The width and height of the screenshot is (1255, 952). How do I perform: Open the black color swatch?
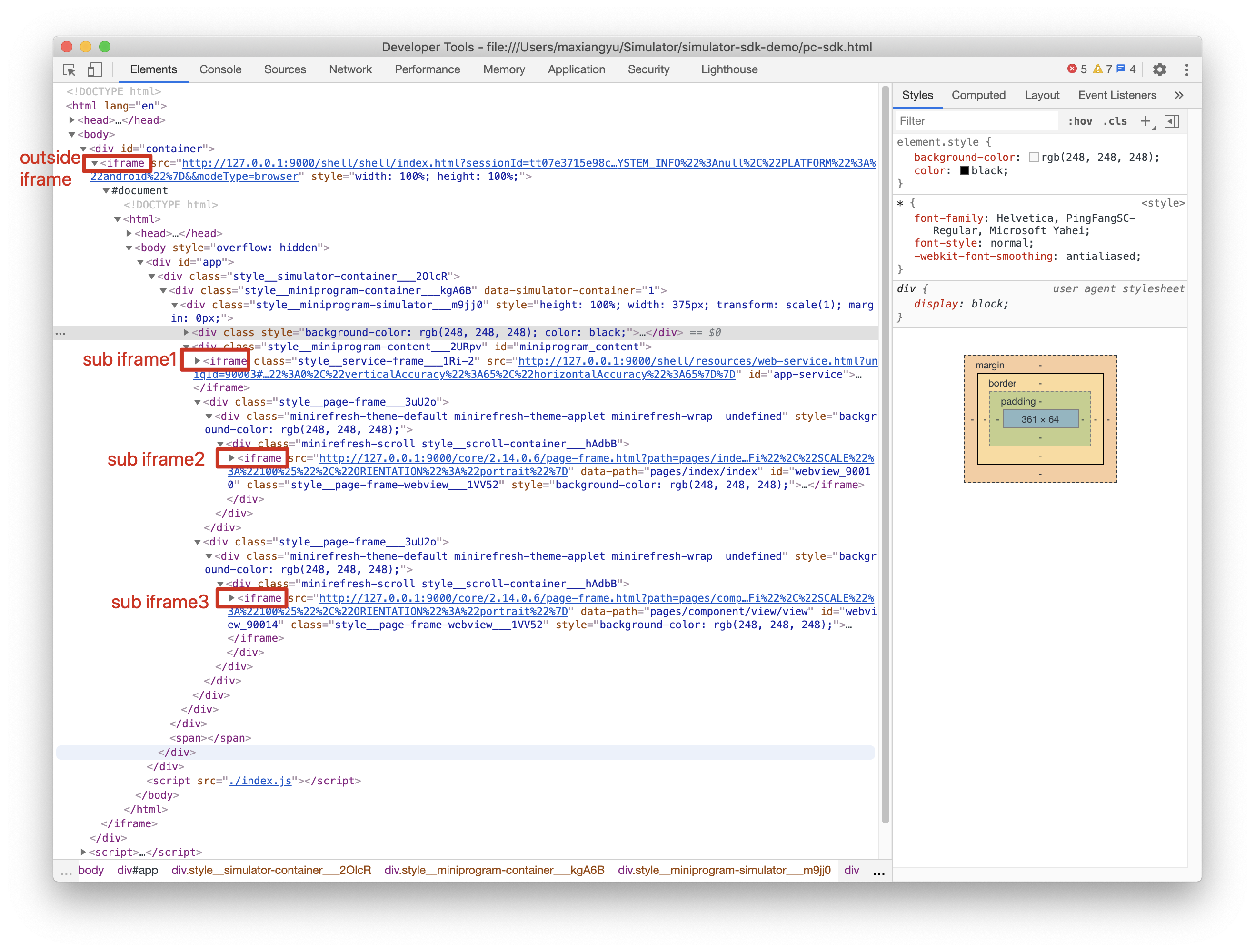[964, 171]
